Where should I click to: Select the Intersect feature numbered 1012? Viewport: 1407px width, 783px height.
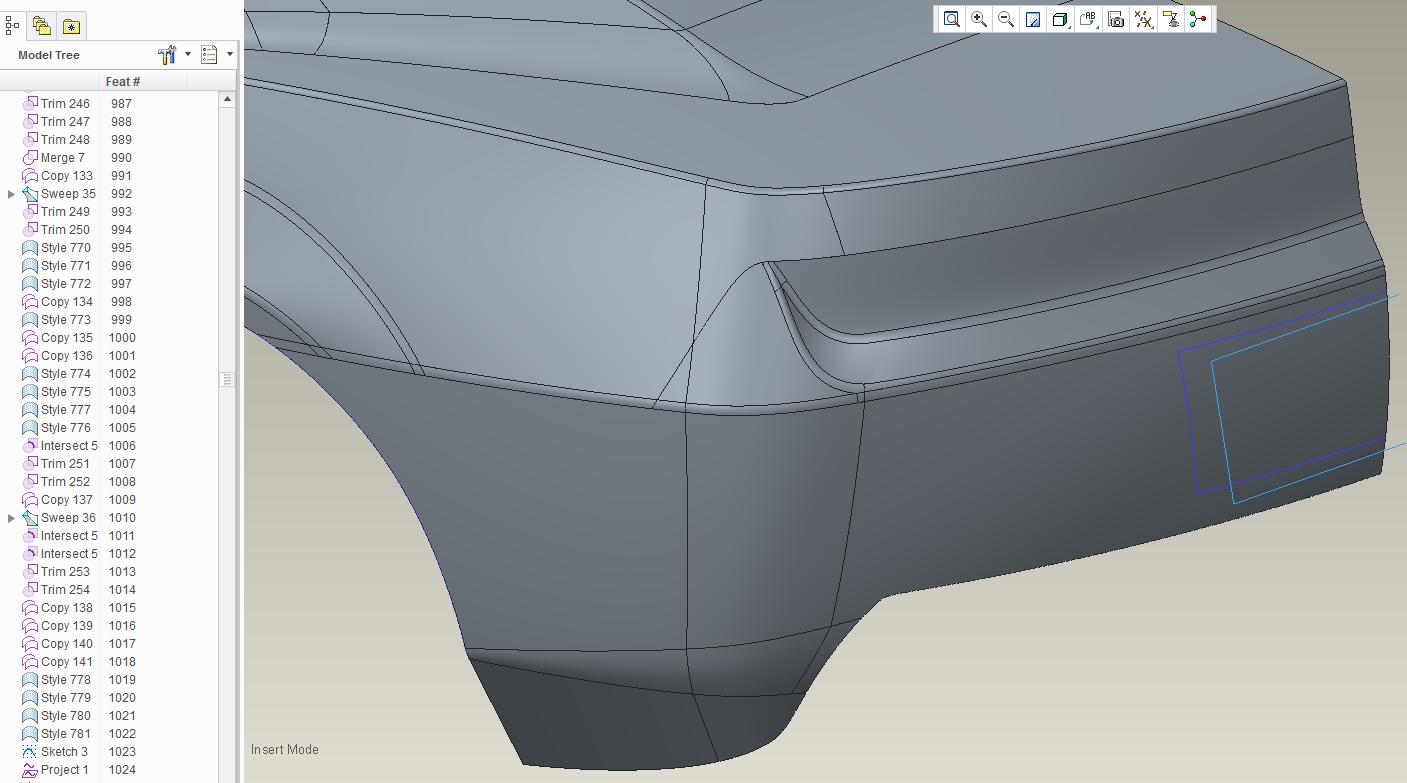click(x=69, y=554)
